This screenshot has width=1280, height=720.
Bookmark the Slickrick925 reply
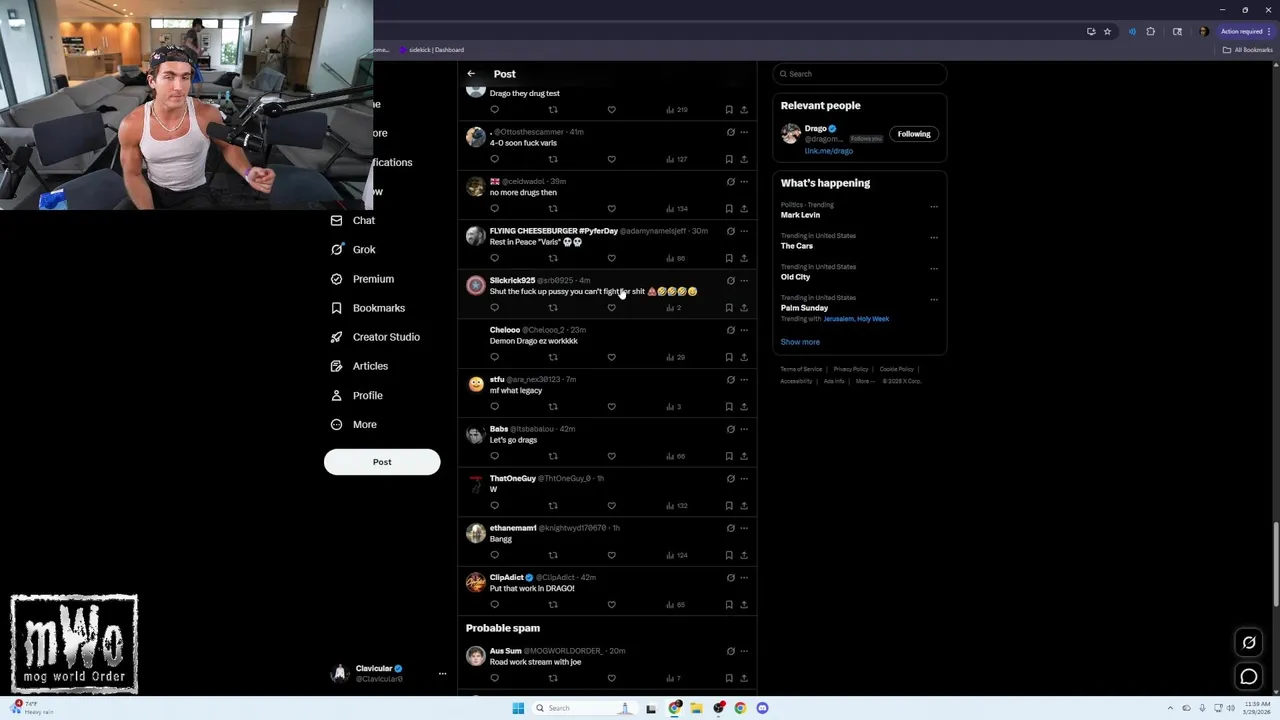coord(729,308)
